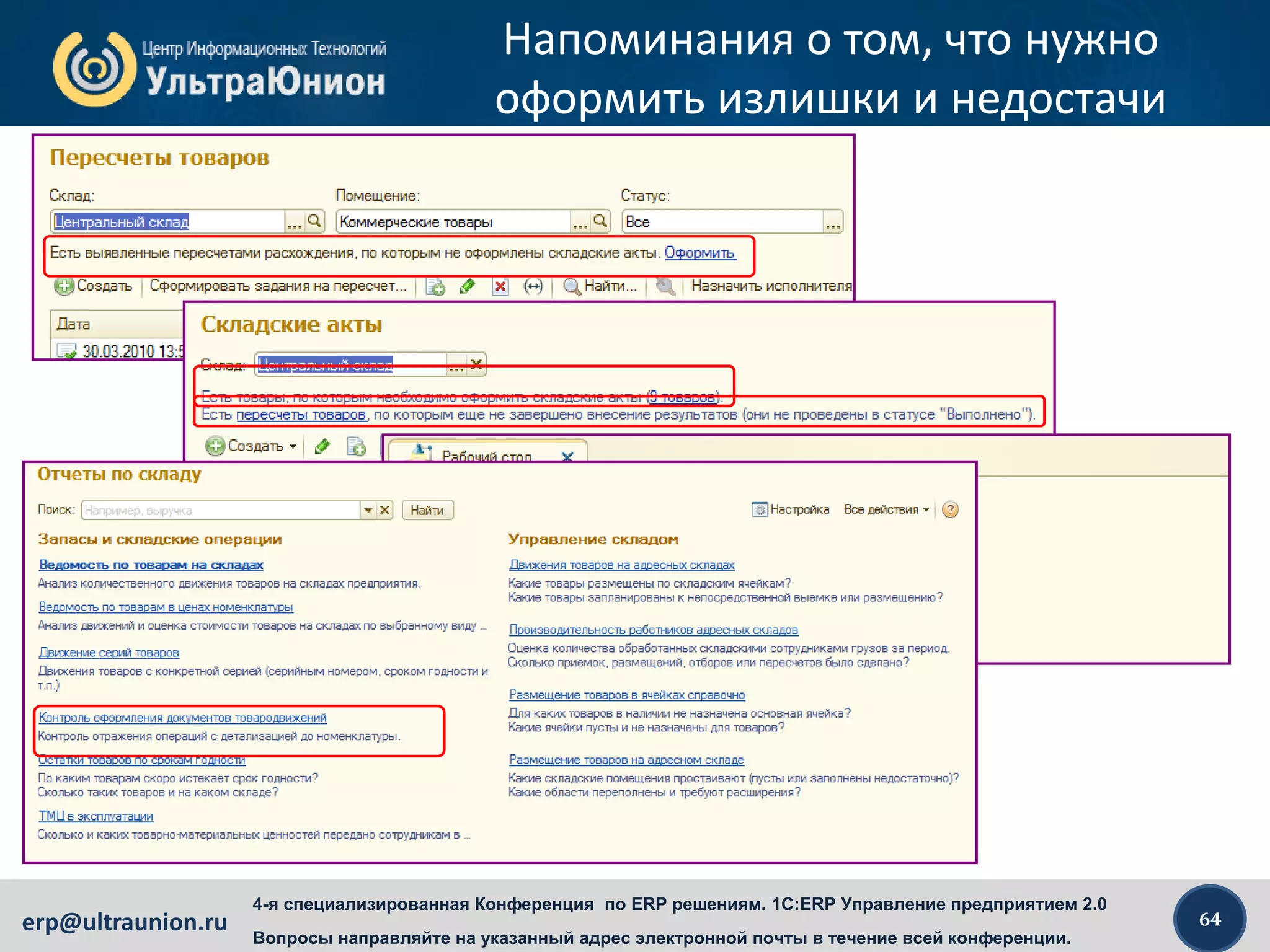
Task: Click the edit pencil icon in Складские акты
Action: click(322, 446)
